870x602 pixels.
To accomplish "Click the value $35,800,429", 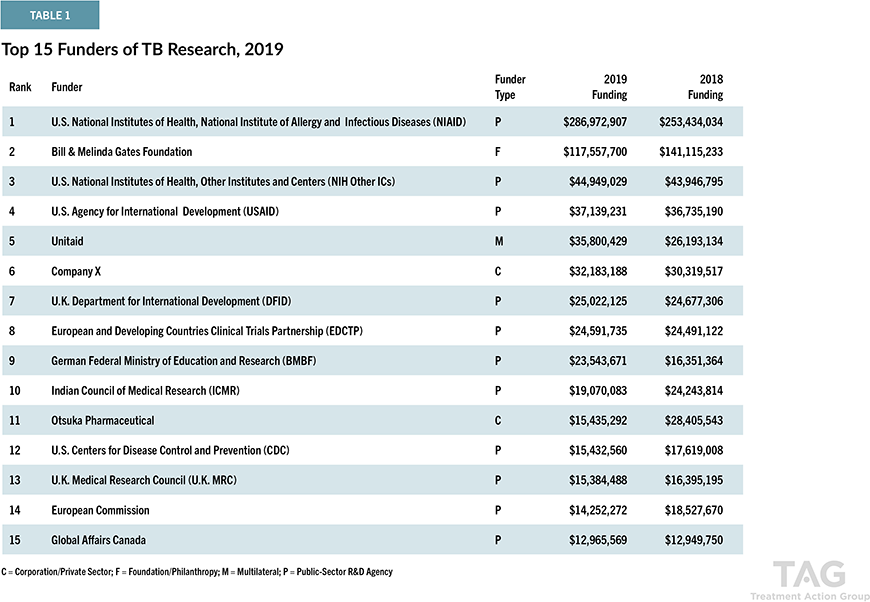I will pos(598,241).
